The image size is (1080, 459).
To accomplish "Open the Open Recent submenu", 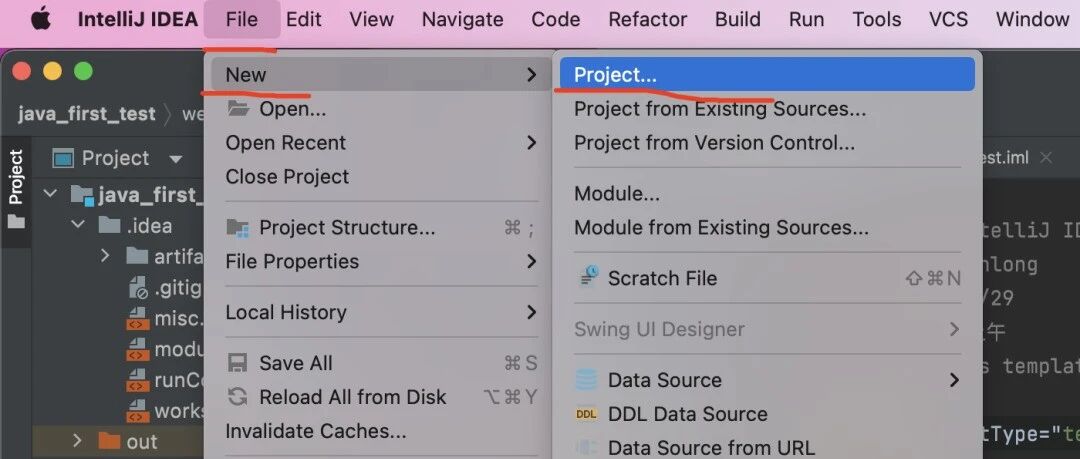I will coord(380,143).
